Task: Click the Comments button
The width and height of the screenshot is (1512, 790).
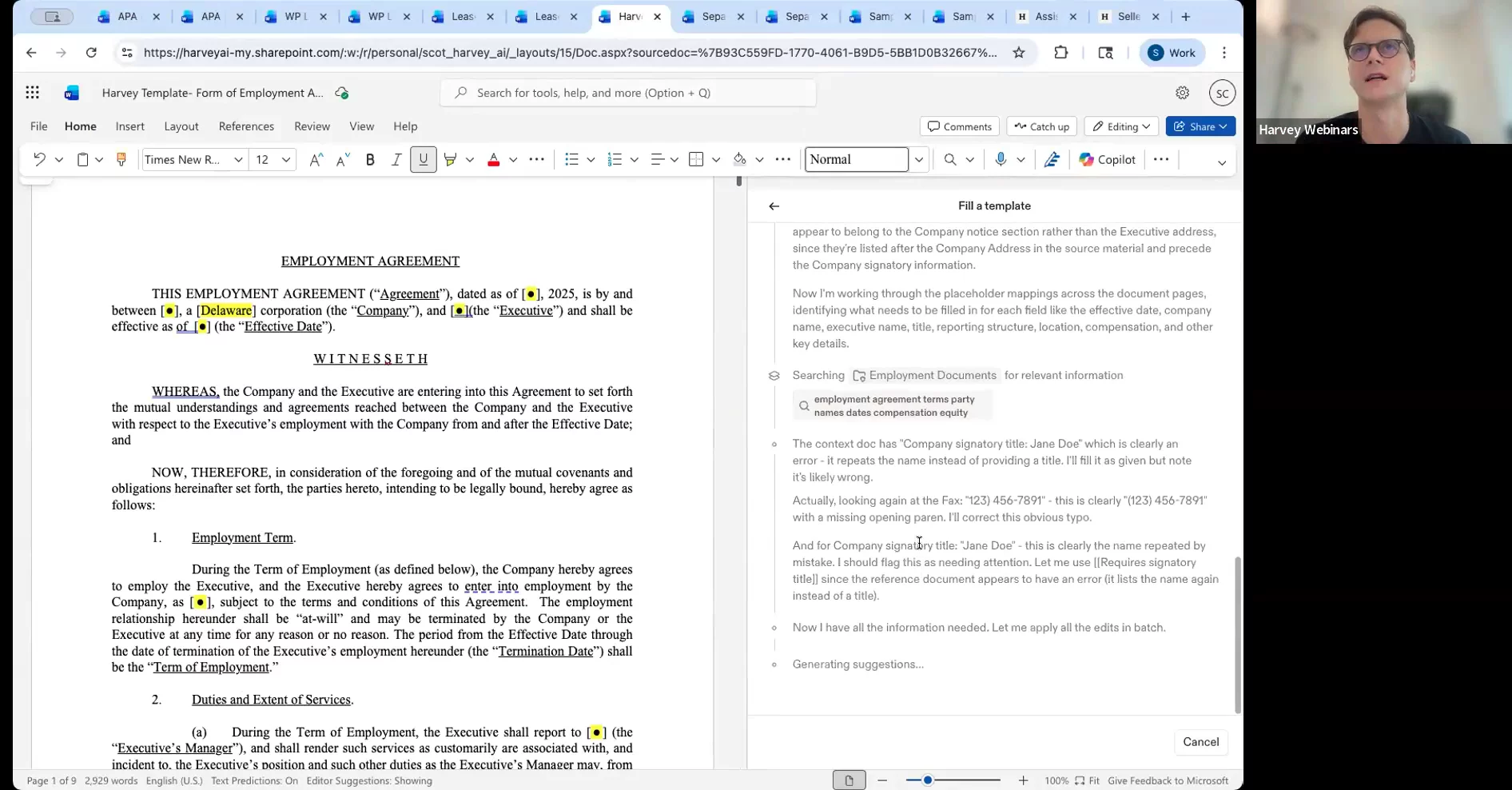Action: click(x=959, y=126)
